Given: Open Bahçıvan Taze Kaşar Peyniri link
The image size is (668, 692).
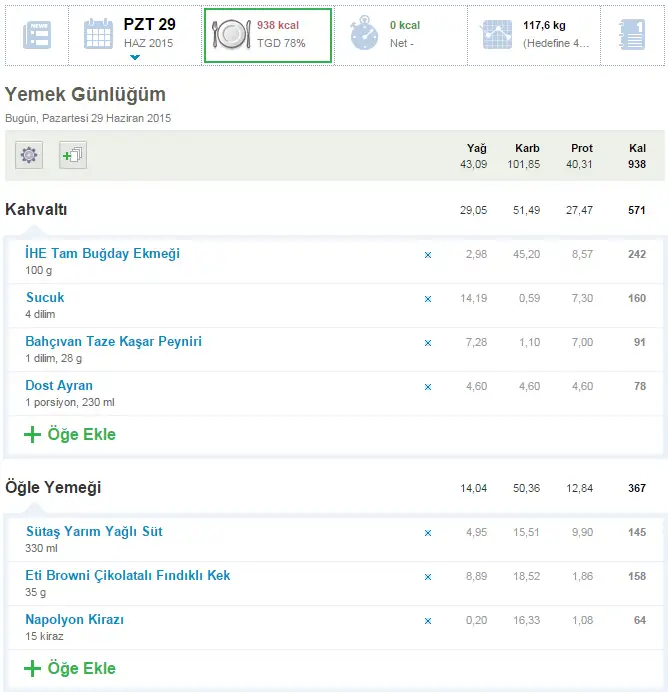Looking at the screenshot, I should pos(113,342).
